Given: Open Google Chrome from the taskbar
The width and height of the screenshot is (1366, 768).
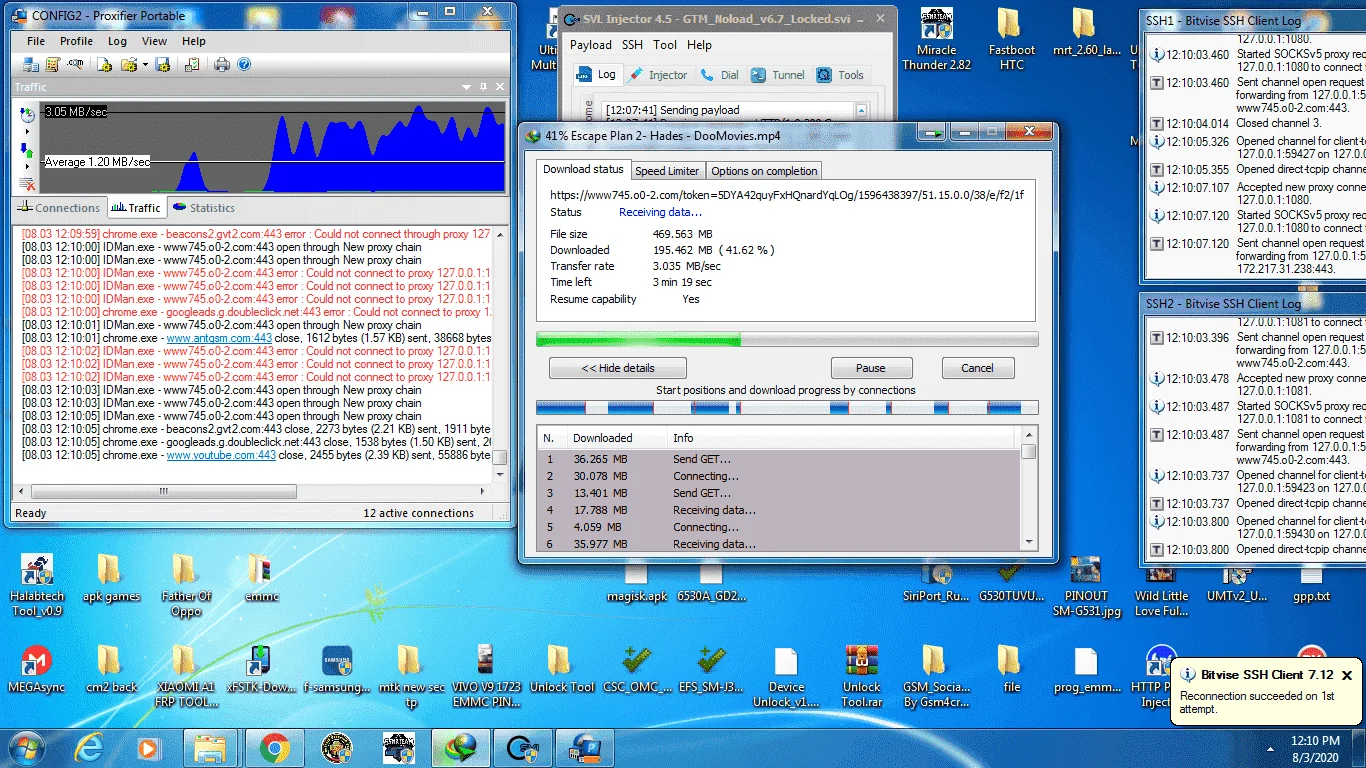Looking at the screenshot, I should [274, 747].
